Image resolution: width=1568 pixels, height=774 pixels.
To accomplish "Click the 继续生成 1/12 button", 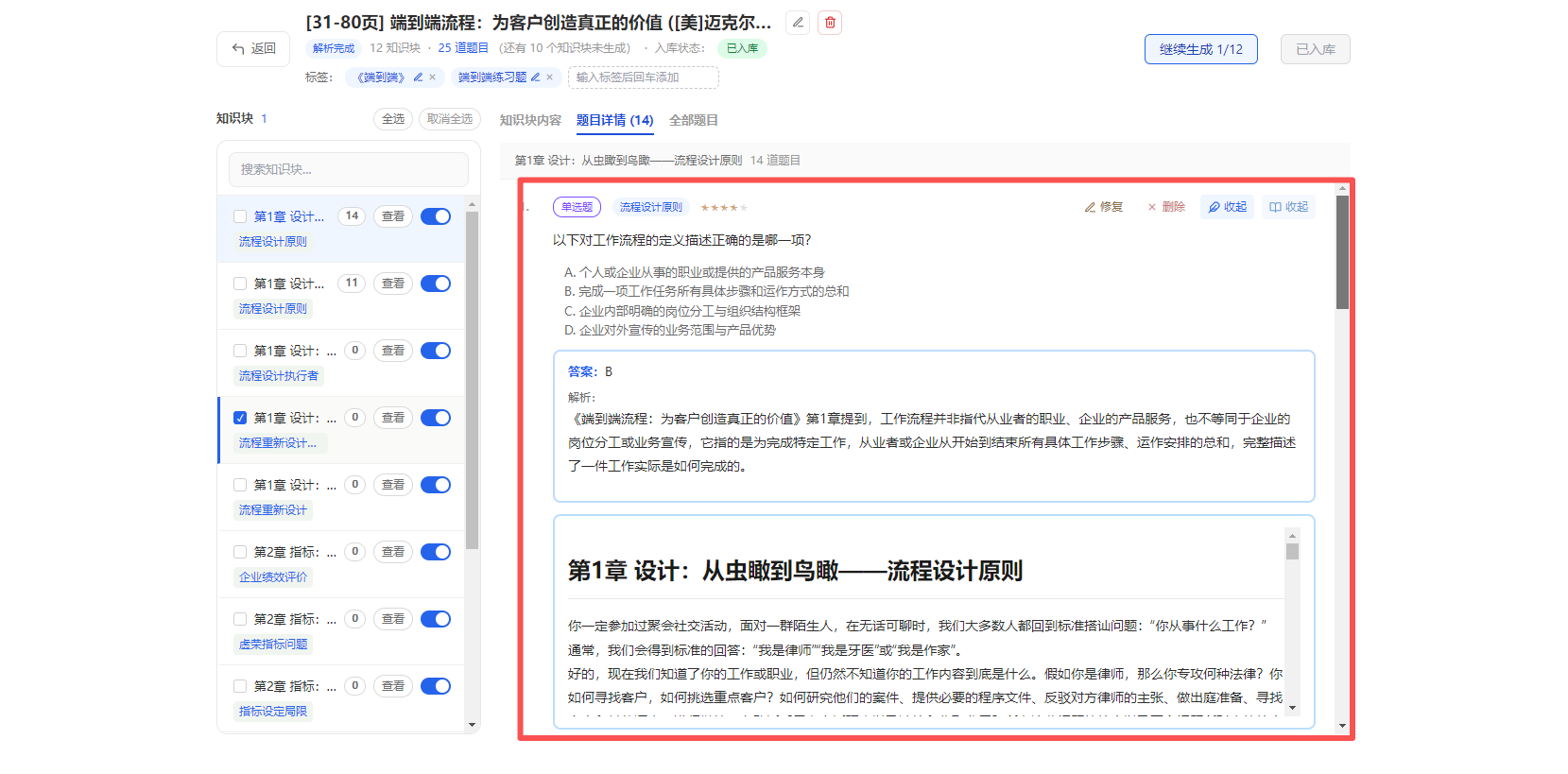I will point(1201,49).
